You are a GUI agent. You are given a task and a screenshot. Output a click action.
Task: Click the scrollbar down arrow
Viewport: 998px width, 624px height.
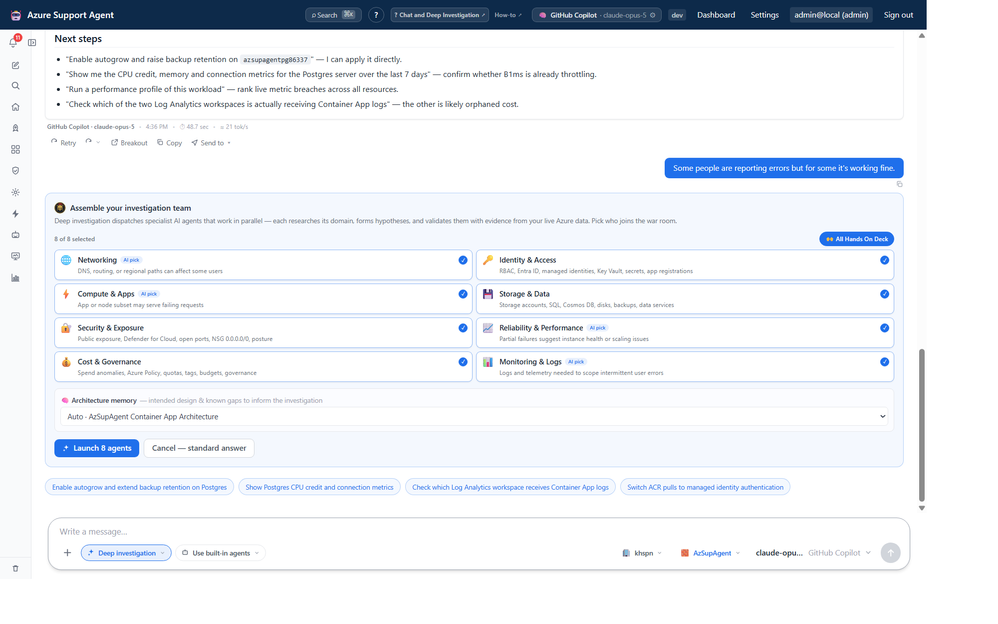tap(922, 508)
